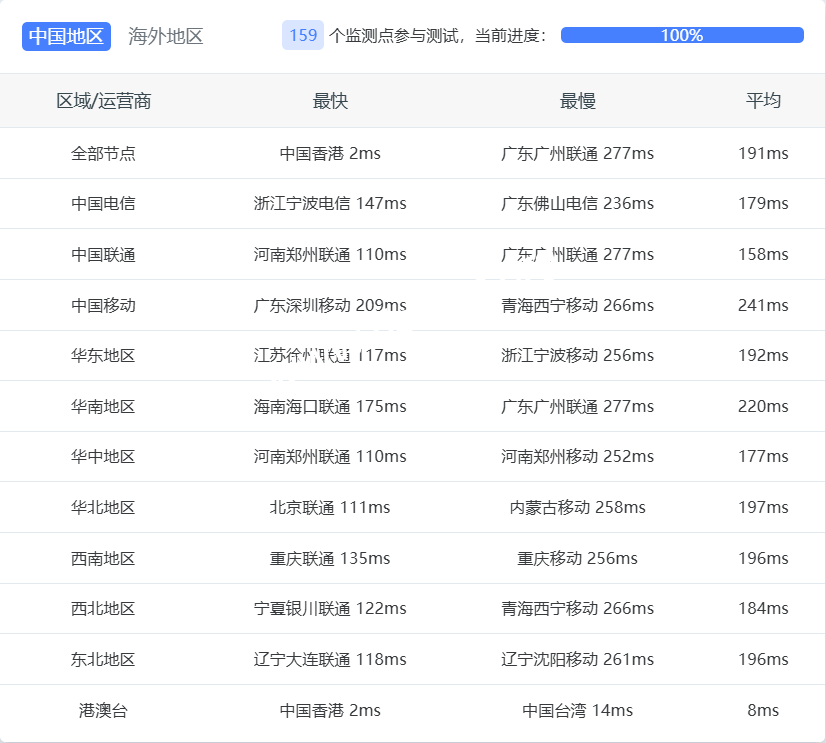826x743 pixels.
Task: Sort by the 最快 column header
Action: pyautogui.click(x=330, y=101)
